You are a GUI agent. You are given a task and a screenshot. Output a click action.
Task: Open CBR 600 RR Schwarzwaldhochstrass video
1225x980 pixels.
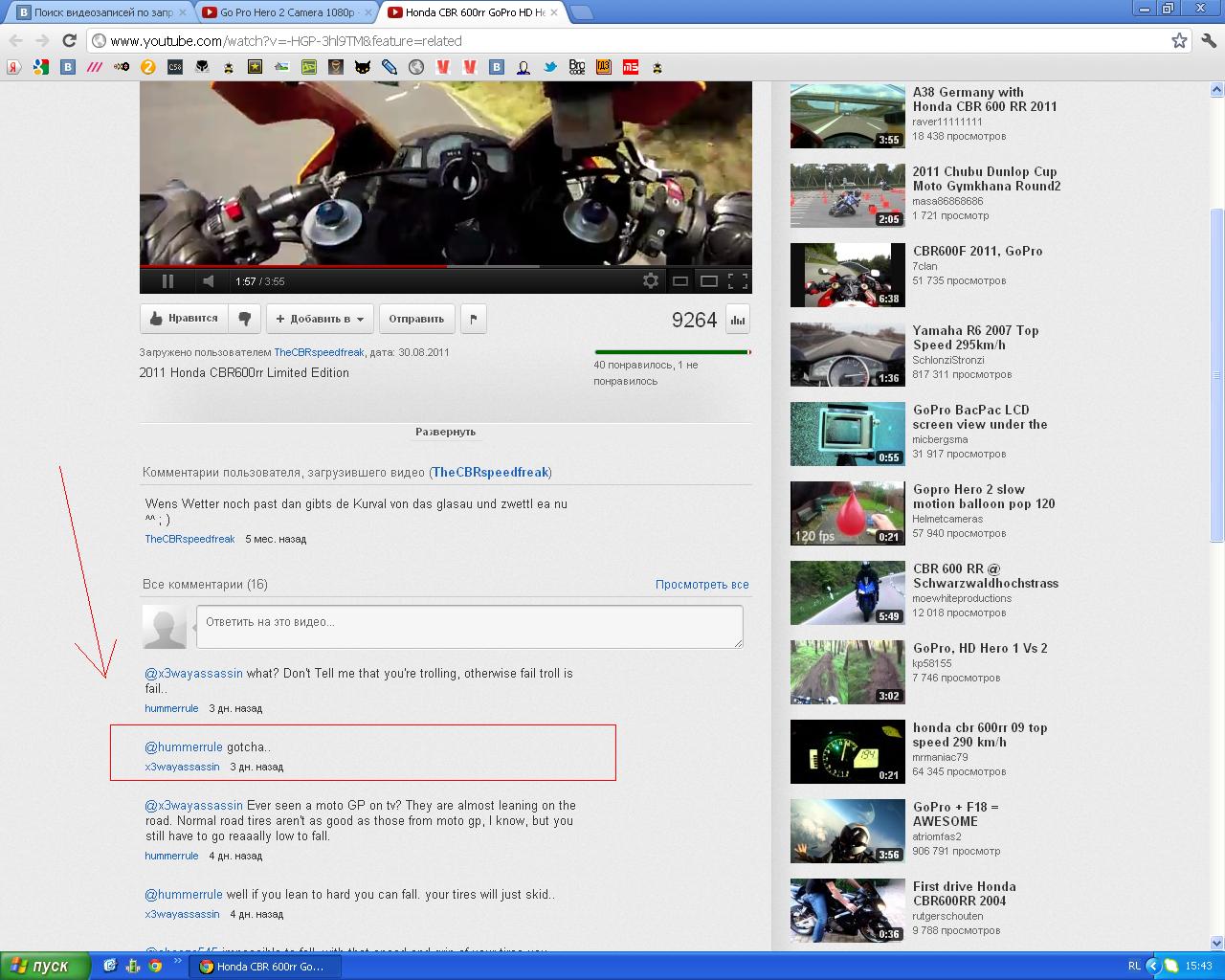pos(986,576)
